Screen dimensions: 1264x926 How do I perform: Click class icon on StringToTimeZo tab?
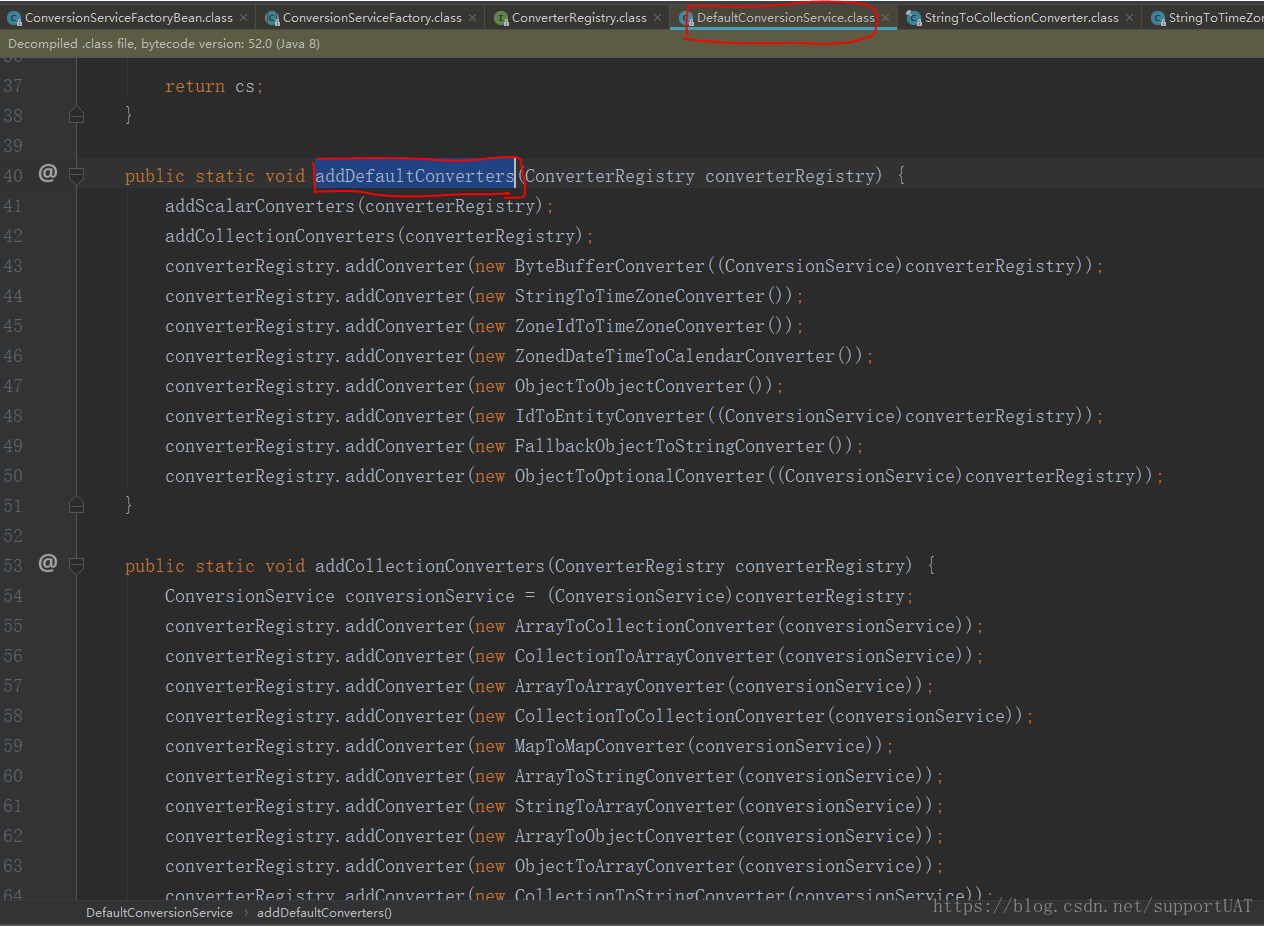coord(1158,18)
